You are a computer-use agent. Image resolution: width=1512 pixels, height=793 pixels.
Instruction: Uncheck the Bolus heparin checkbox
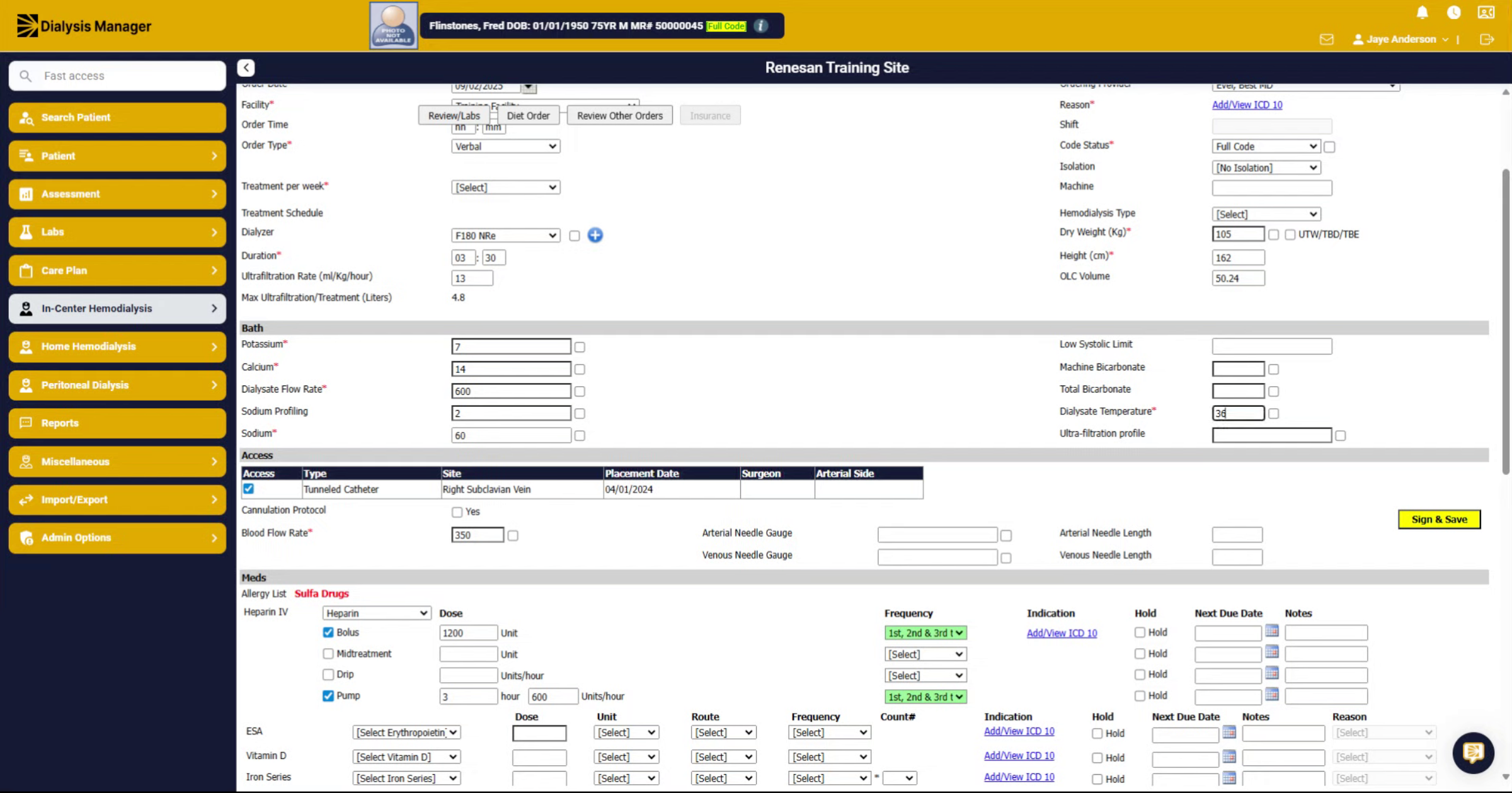point(328,632)
